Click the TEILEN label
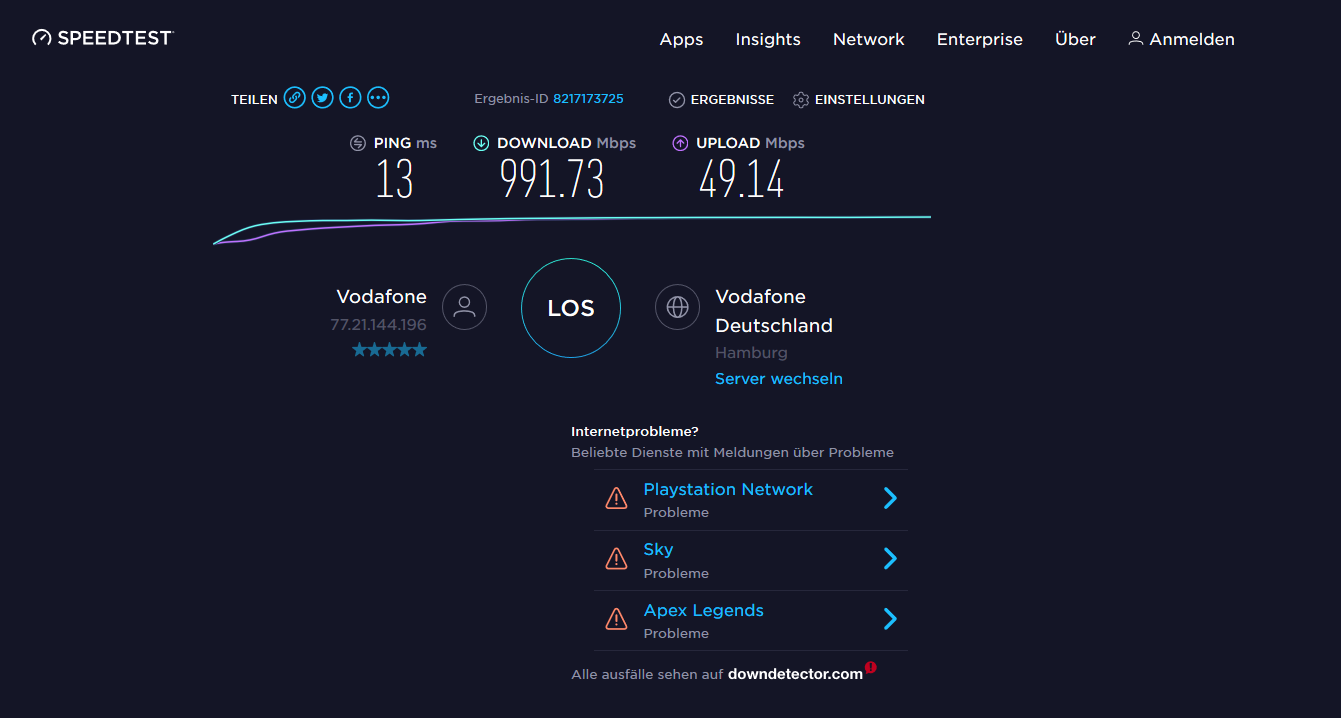 click(254, 100)
